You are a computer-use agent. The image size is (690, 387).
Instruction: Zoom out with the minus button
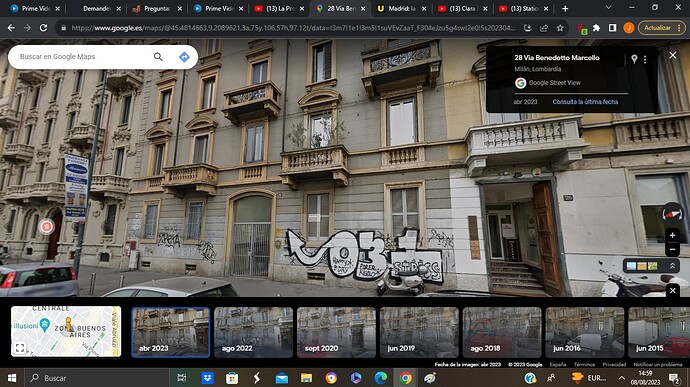[672, 250]
